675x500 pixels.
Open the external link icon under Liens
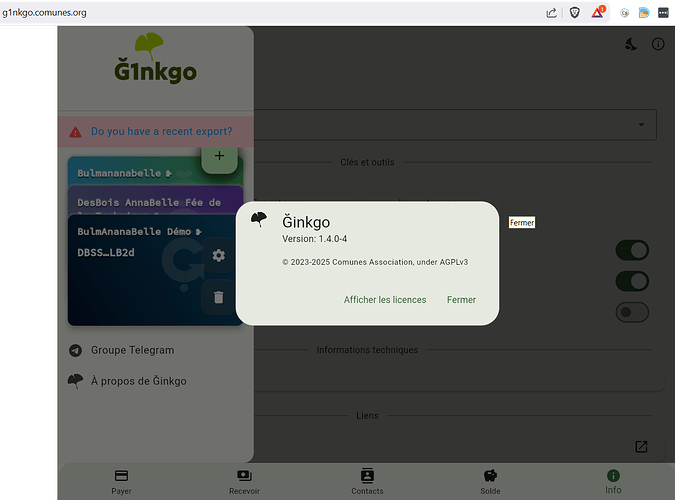[641, 446]
